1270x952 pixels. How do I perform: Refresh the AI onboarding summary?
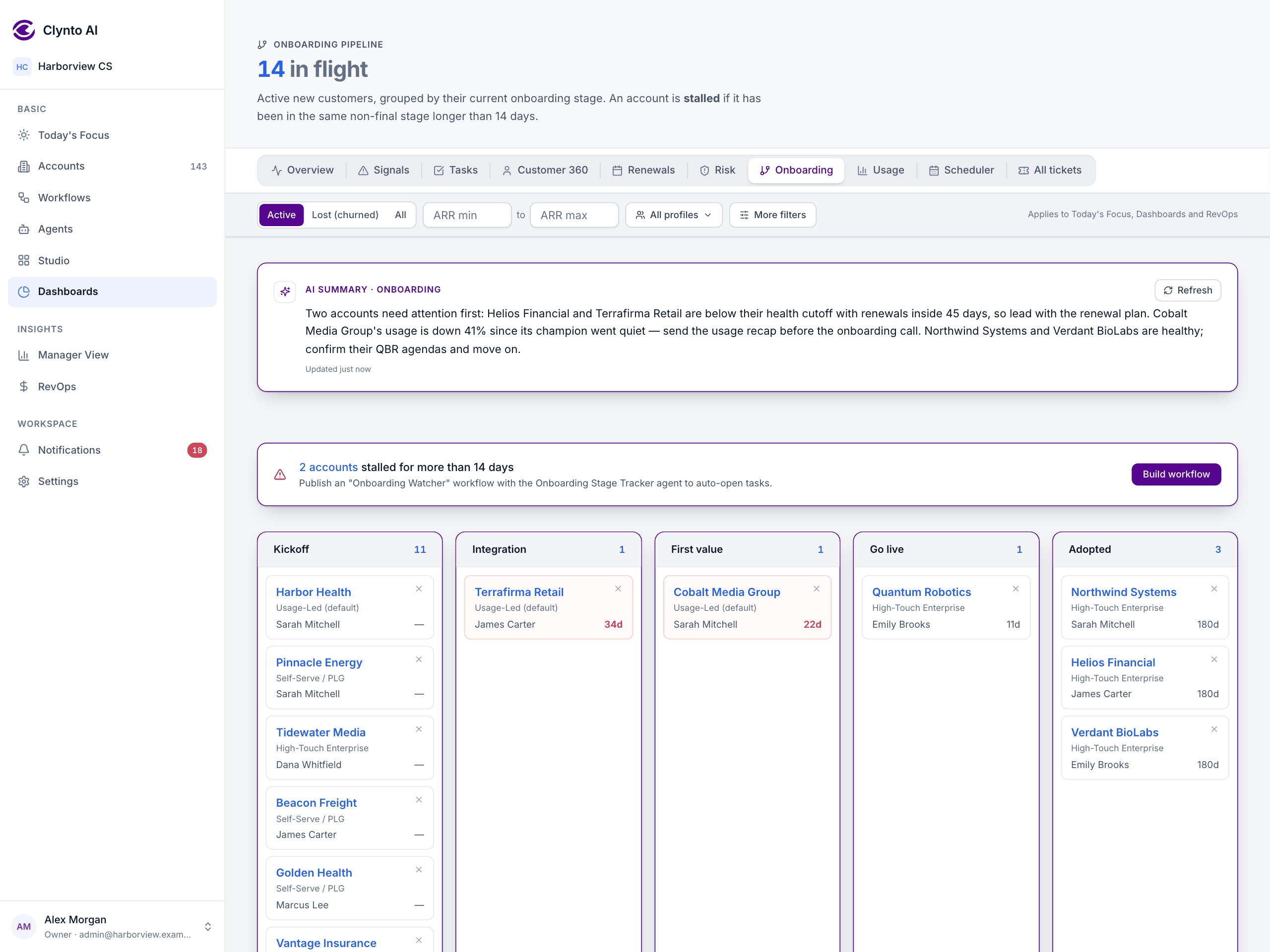click(1187, 291)
